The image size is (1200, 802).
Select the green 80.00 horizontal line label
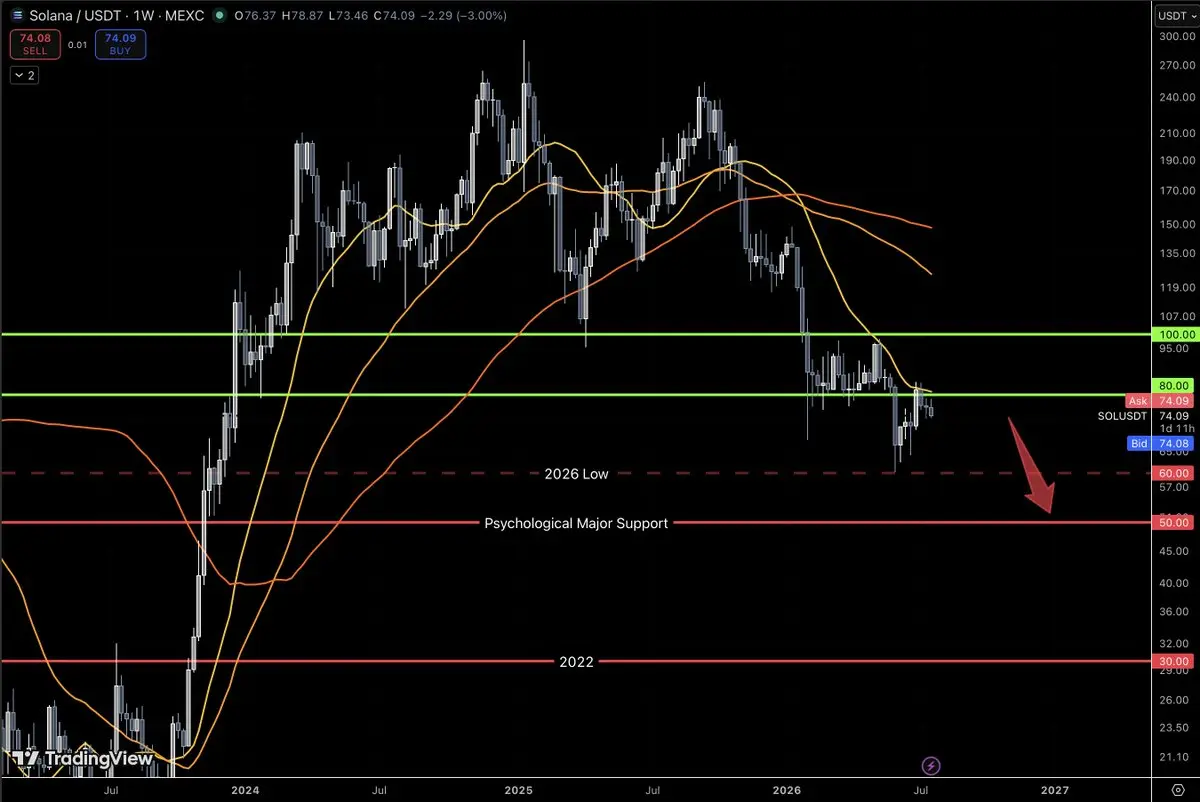click(1174, 385)
